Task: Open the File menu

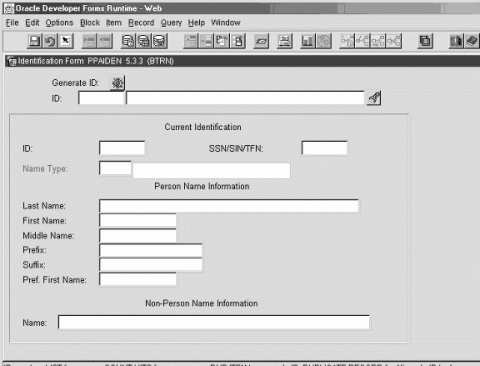Action: click(x=12, y=23)
